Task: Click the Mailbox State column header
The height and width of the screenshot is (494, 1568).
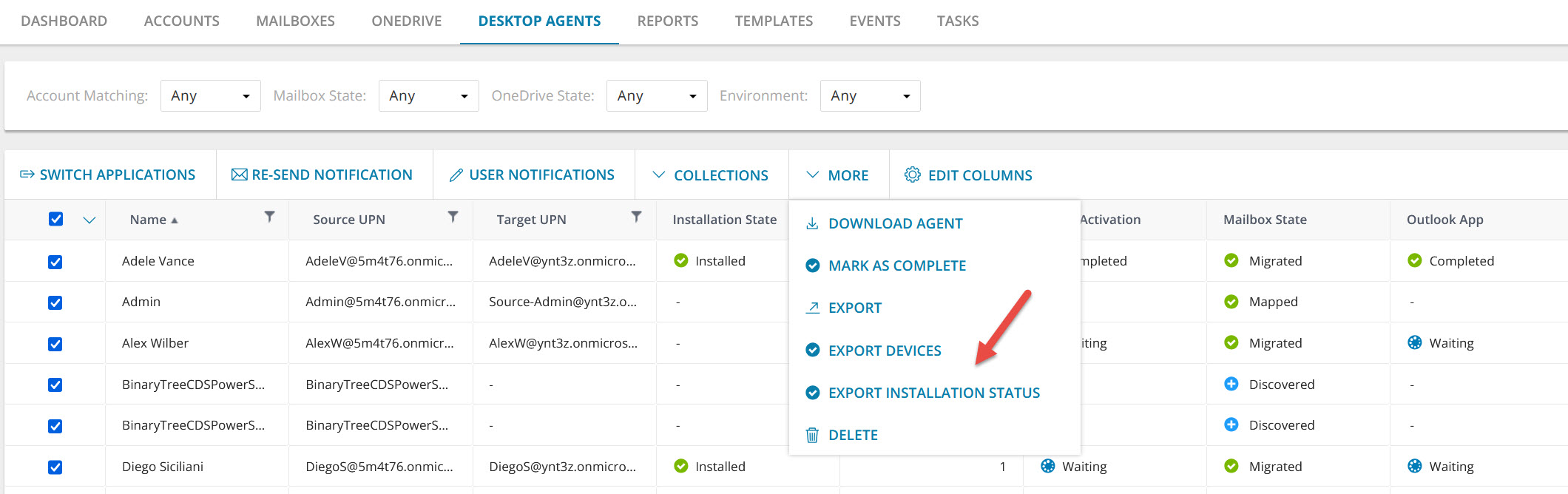Action: [1265, 220]
